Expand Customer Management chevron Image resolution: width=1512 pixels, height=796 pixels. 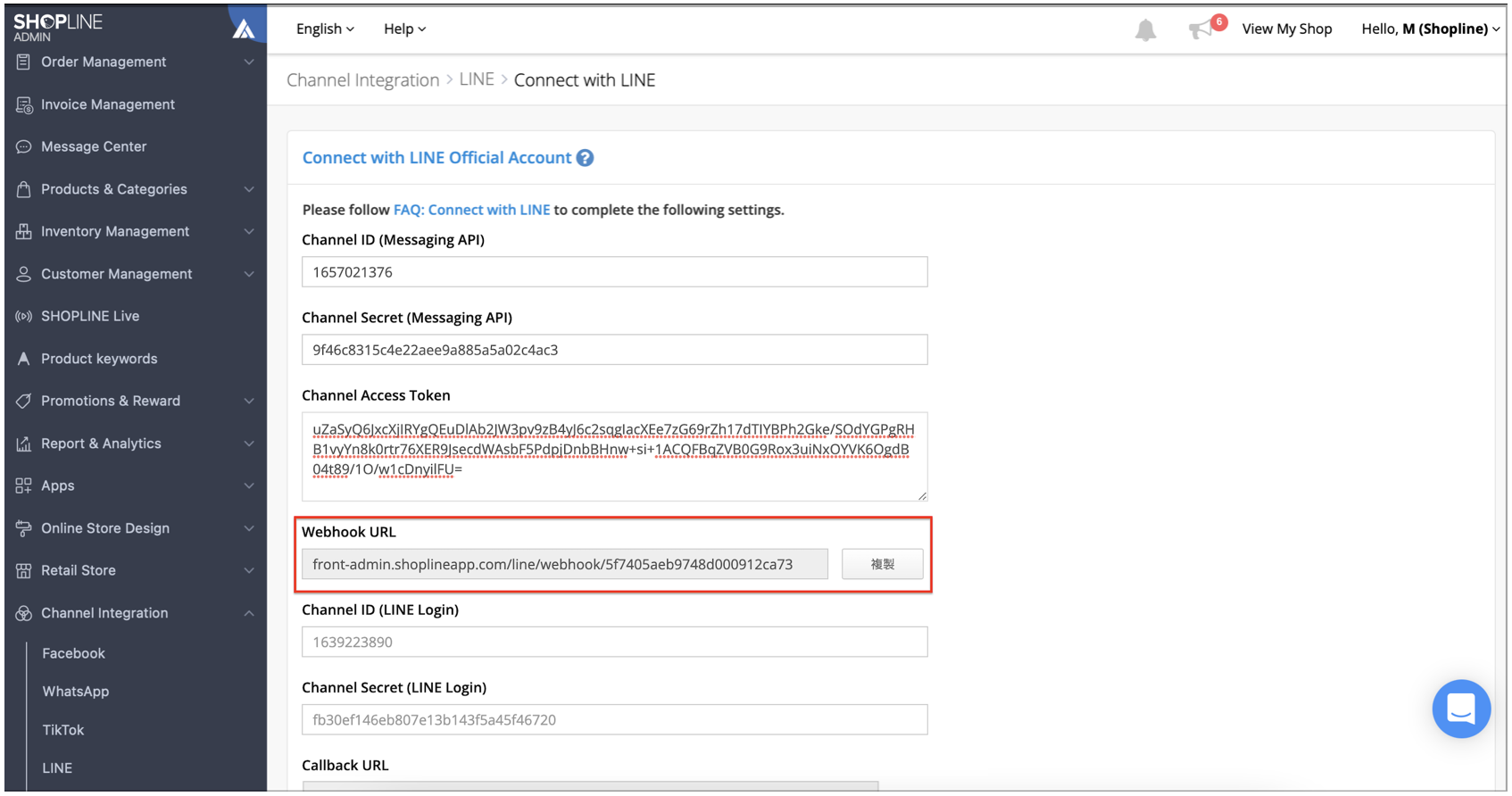pos(249,274)
